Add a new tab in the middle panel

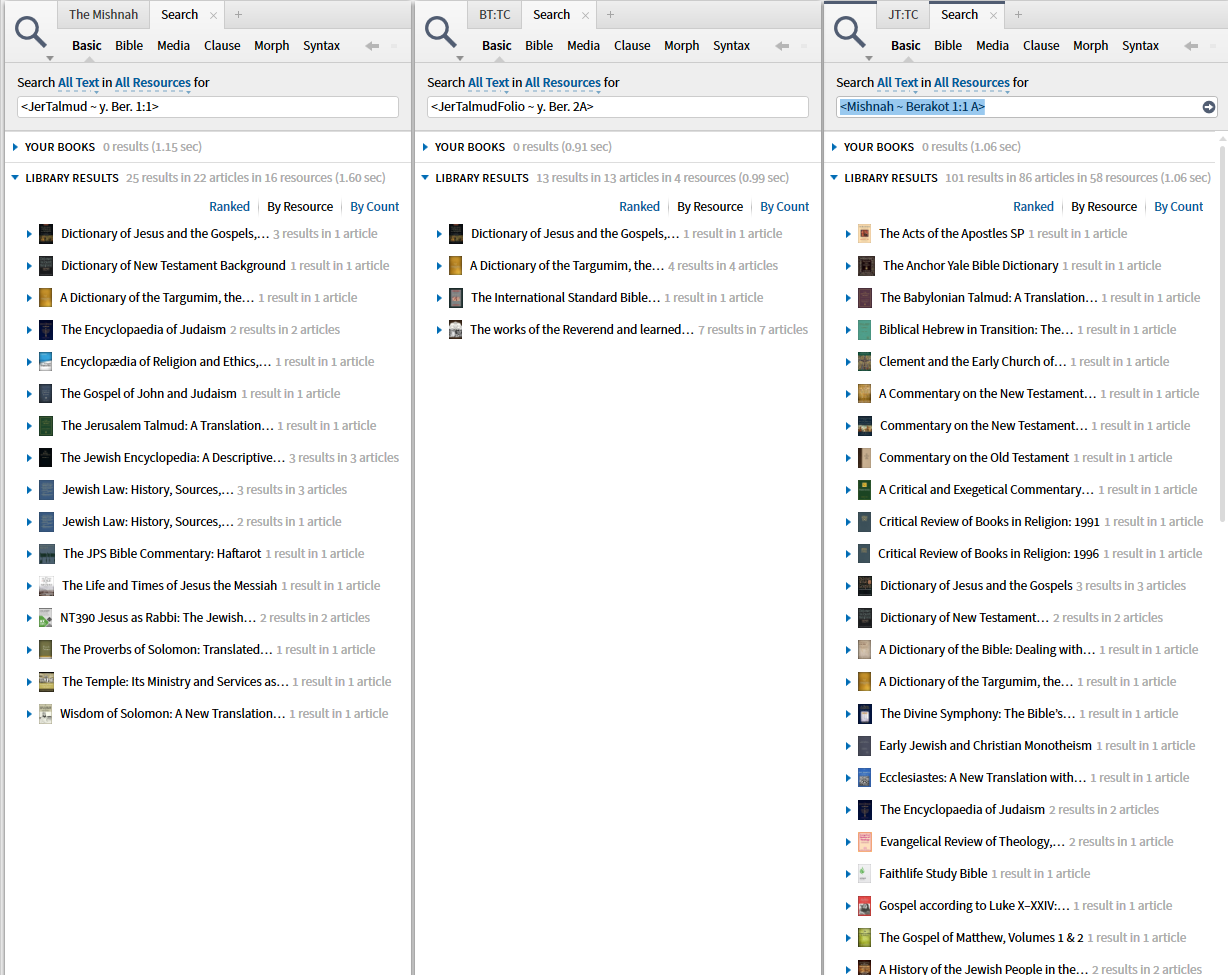point(610,15)
